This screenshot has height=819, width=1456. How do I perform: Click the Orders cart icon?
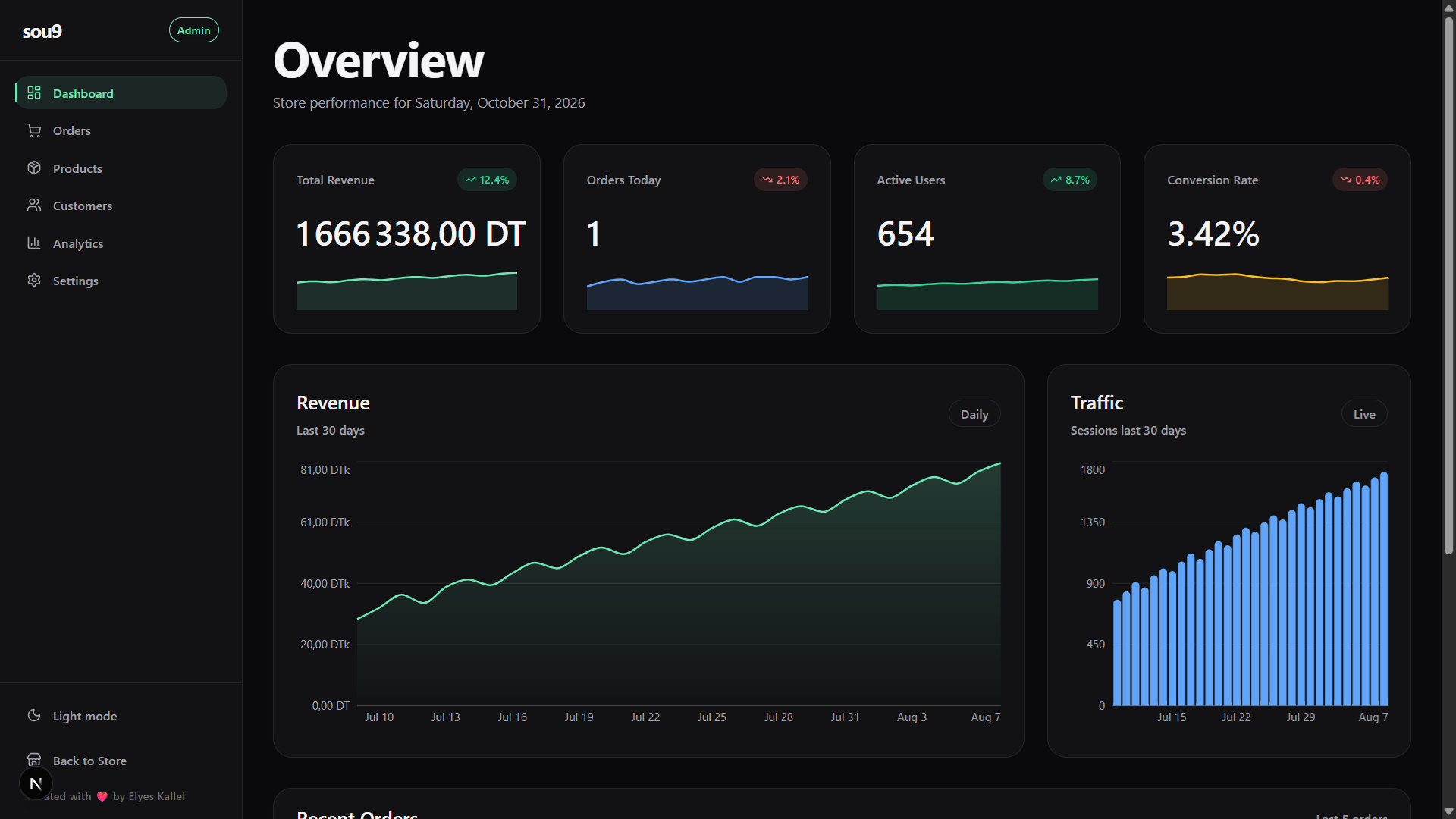click(34, 130)
